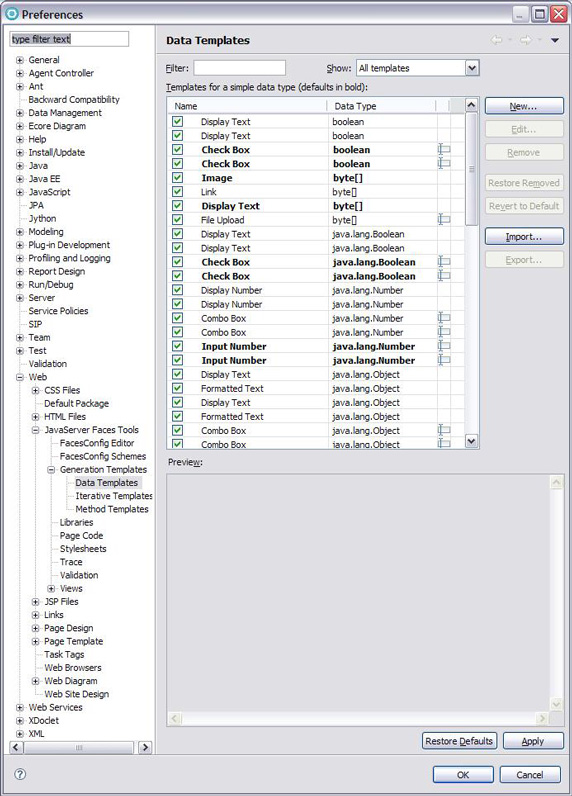Click the template list scroll down arrow

pyautogui.click(x=471, y=441)
